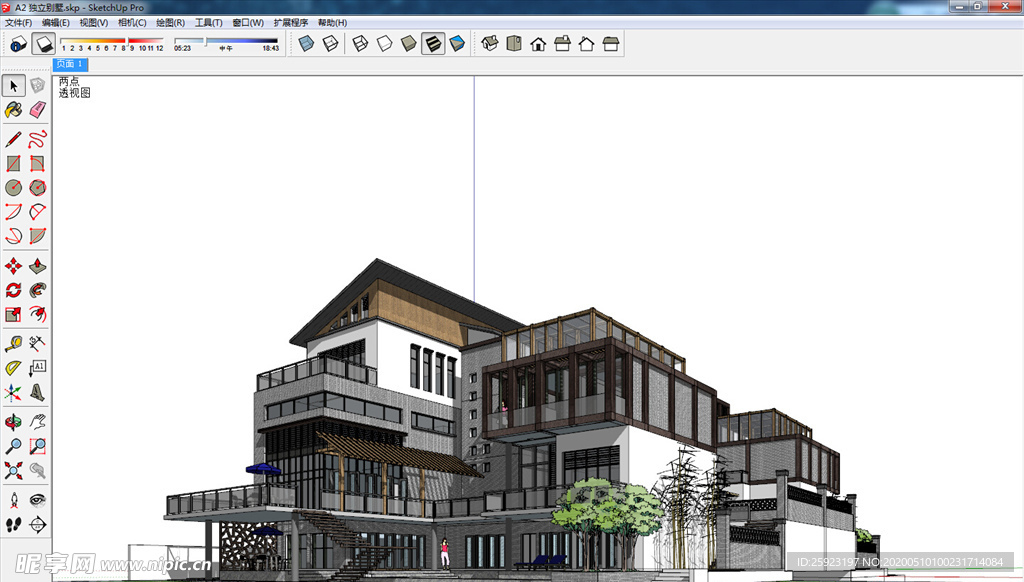Switch to the 页面 1 scene tab
This screenshot has height=582, width=1024.
pos(70,64)
